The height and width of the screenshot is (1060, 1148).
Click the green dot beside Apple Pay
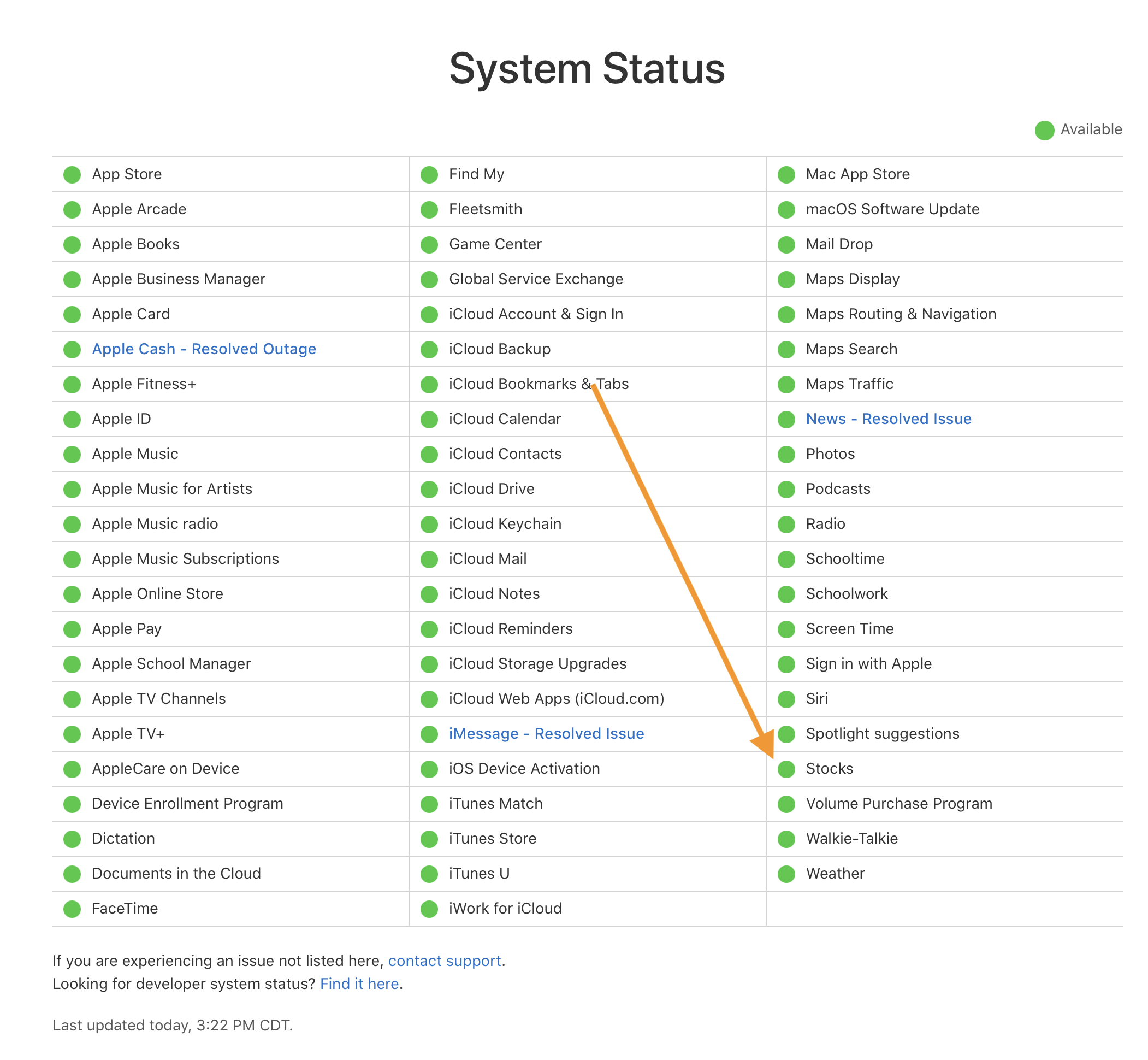click(x=72, y=629)
